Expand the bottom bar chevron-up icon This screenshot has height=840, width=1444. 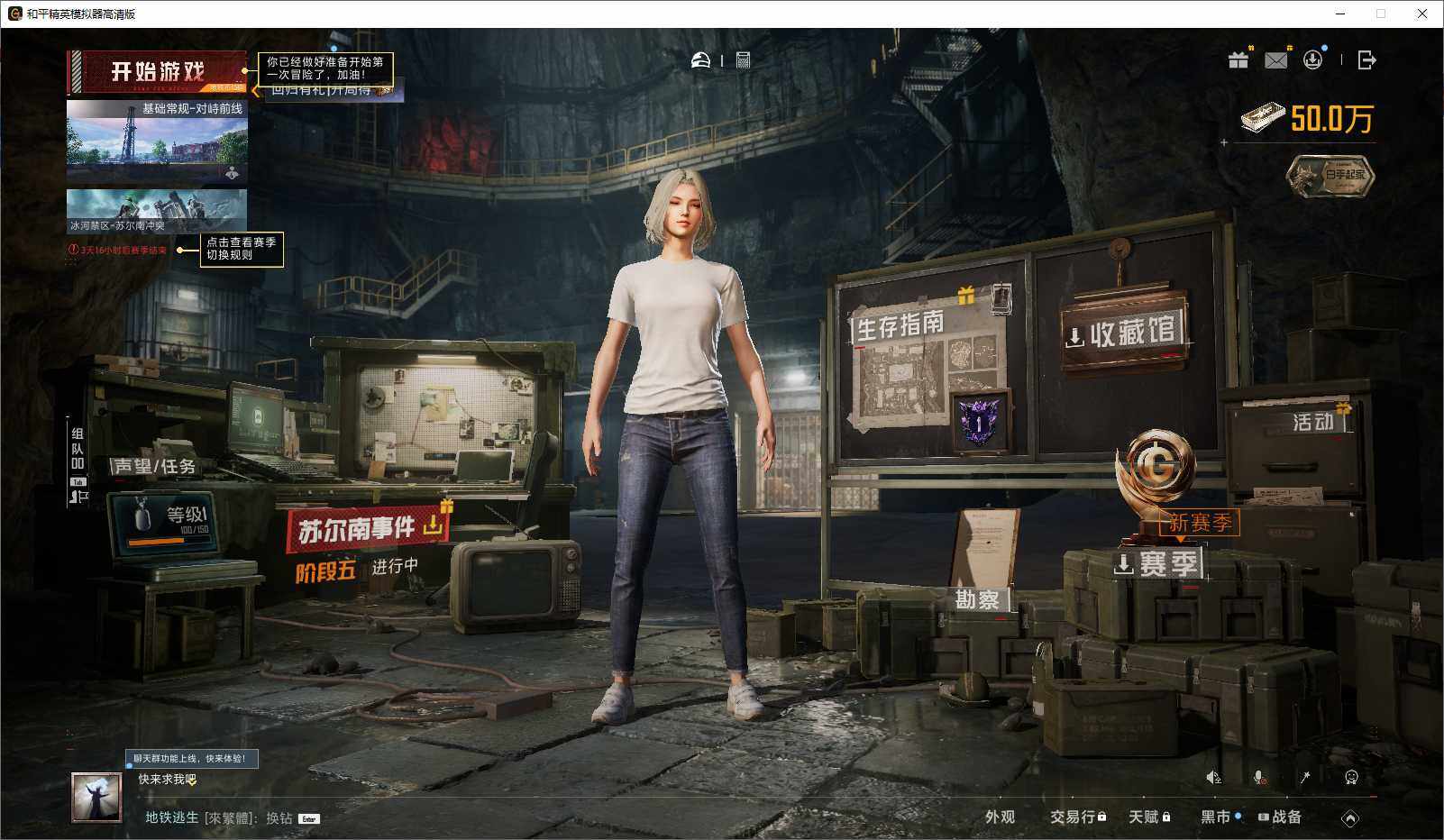pyautogui.click(x=1349, y=818)
